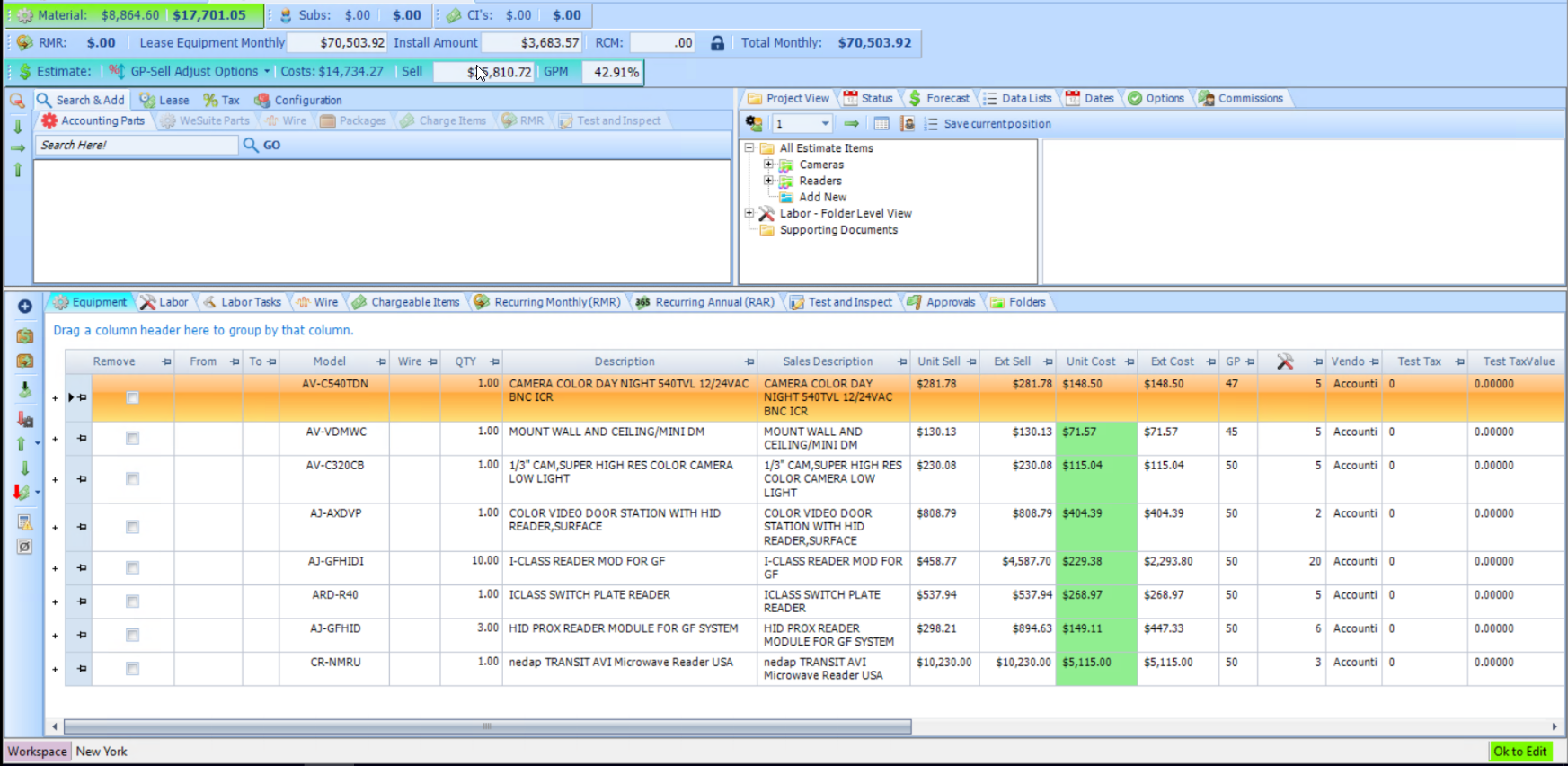
Task: Switch to the Labor tab
Action: (x=164, y=302)
